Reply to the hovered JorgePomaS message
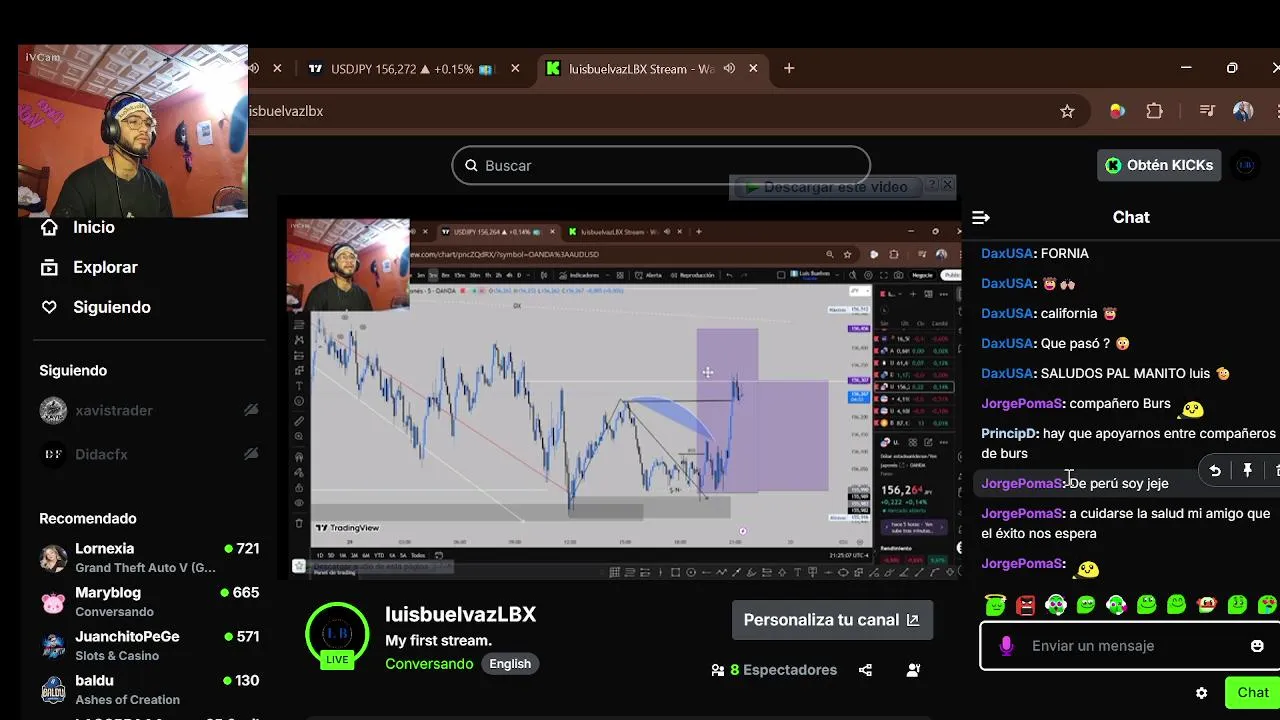1280x720 pixels. 1215,471
